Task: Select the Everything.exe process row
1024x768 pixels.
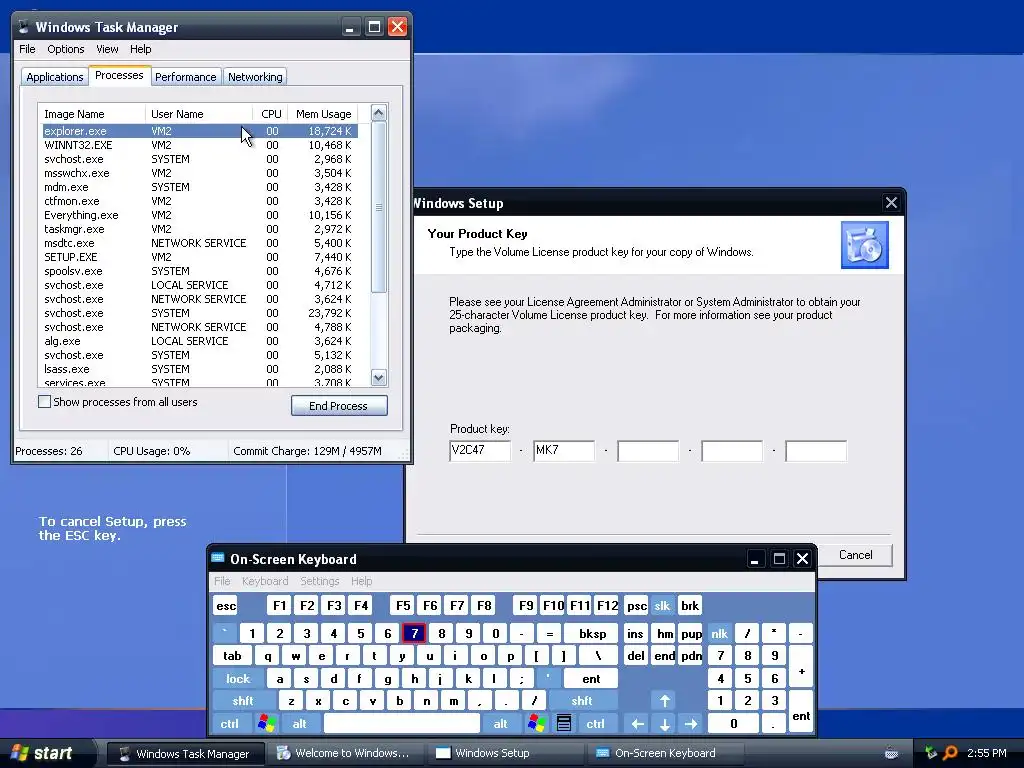Action: 200,215
